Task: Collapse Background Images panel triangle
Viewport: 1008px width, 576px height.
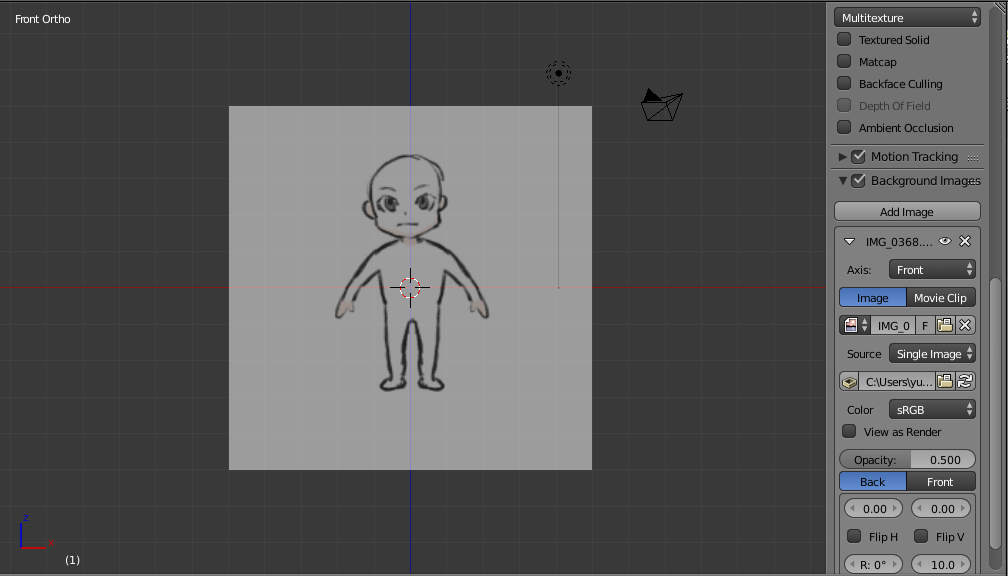Action: click(x=842, y=181)
